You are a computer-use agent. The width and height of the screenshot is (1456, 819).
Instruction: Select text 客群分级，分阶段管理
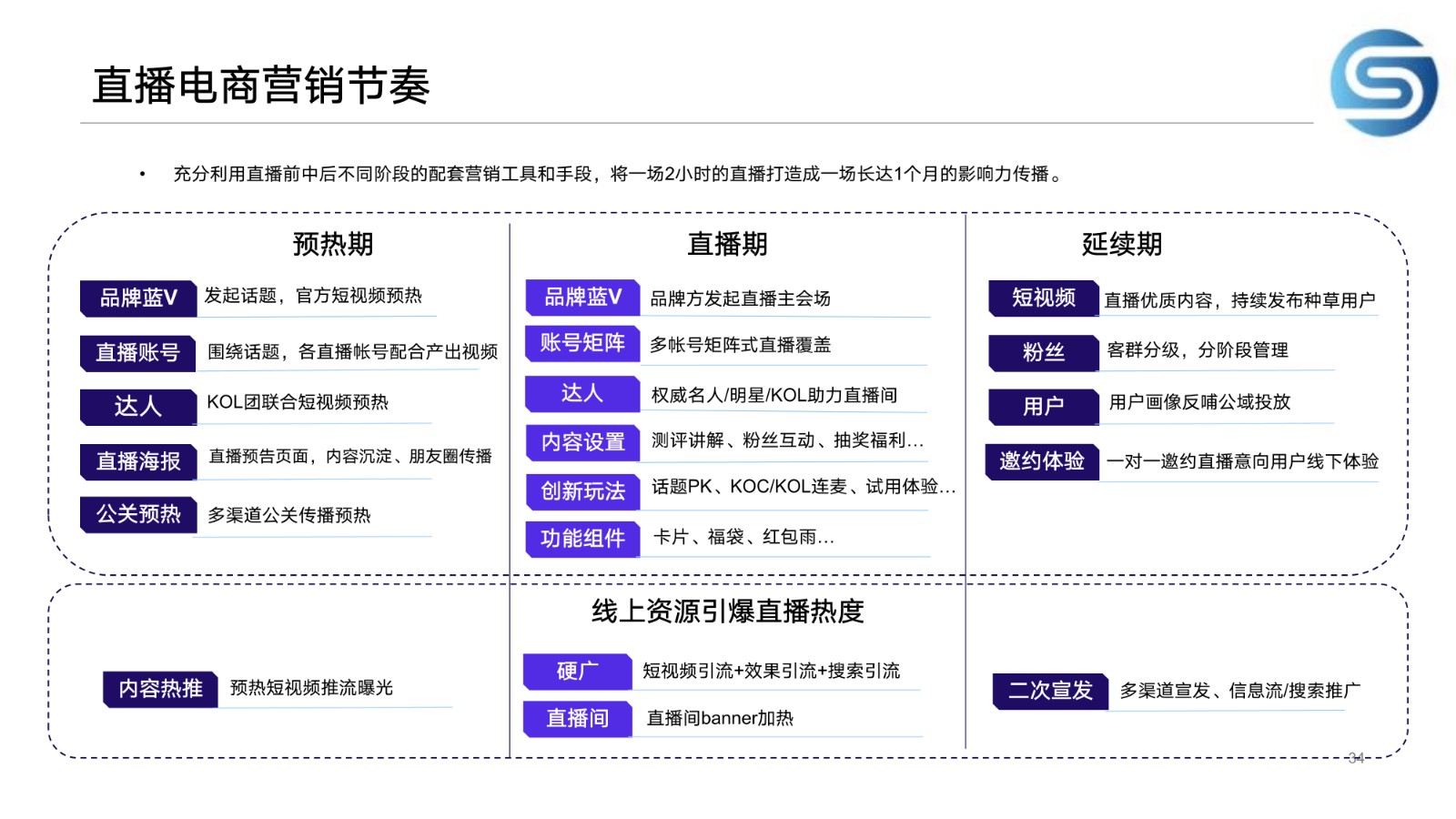(x=1198, y=350)
